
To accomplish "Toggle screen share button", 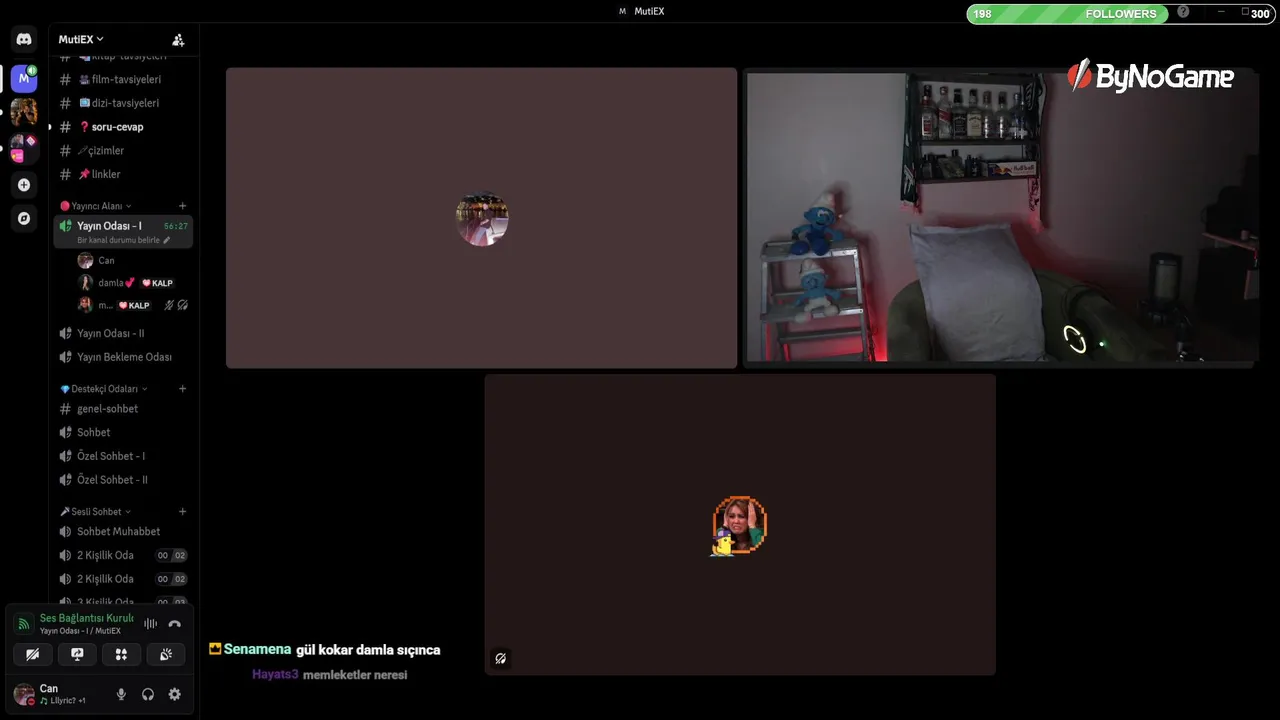I will tap(77, 654).
